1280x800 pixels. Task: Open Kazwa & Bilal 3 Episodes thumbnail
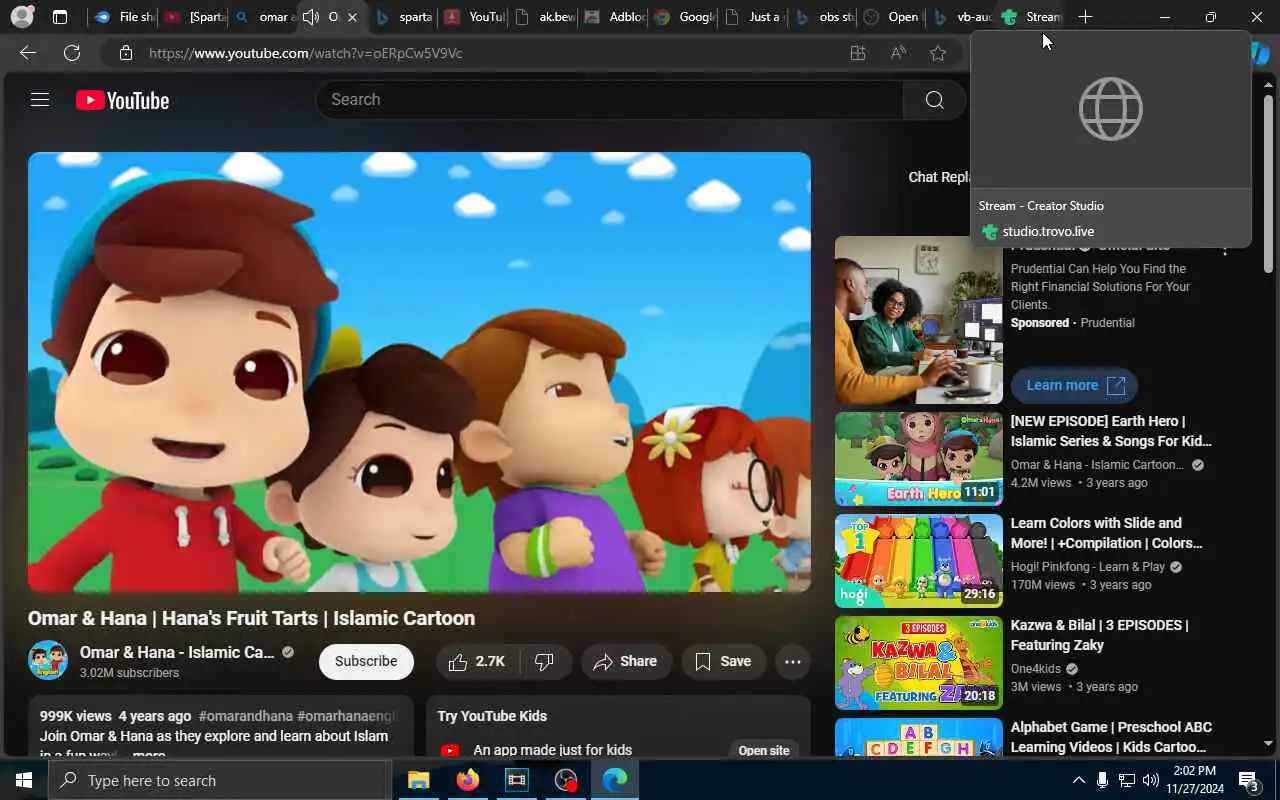click(x=919, y=663)
